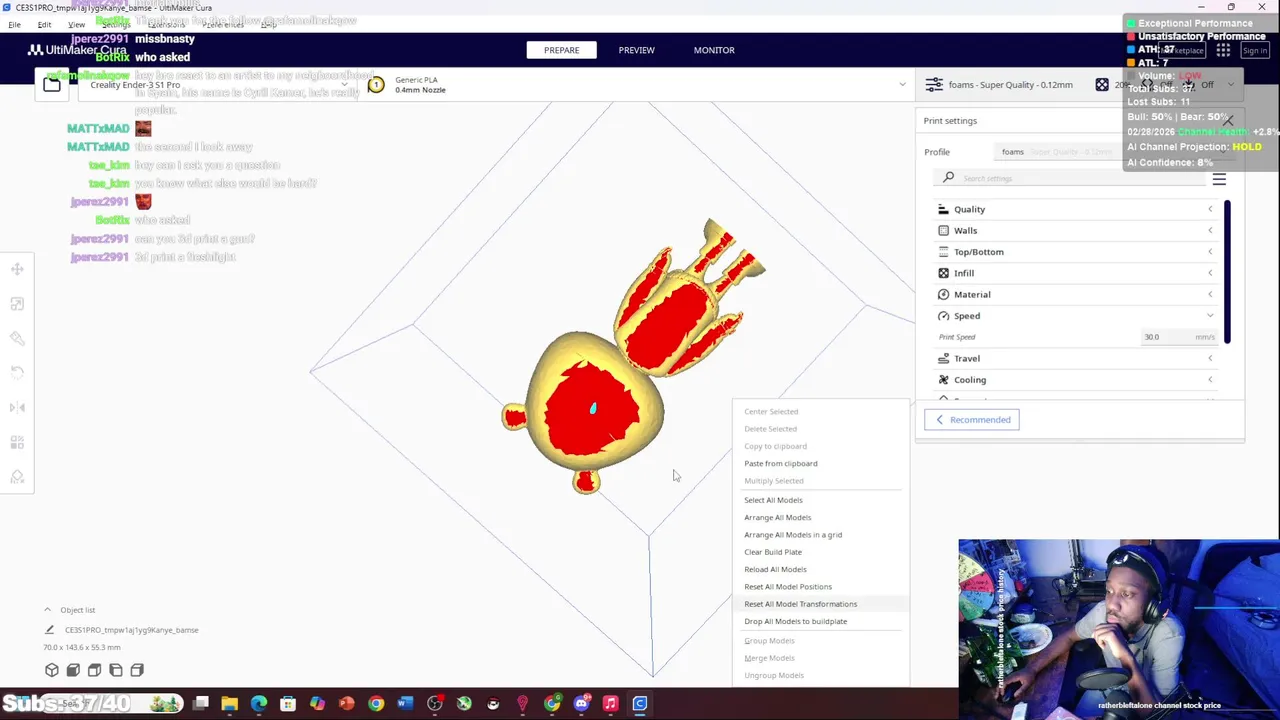Click the Top/Bottom category icon
The height and width of the screenshot is (720, 1280).
point(943,252)
